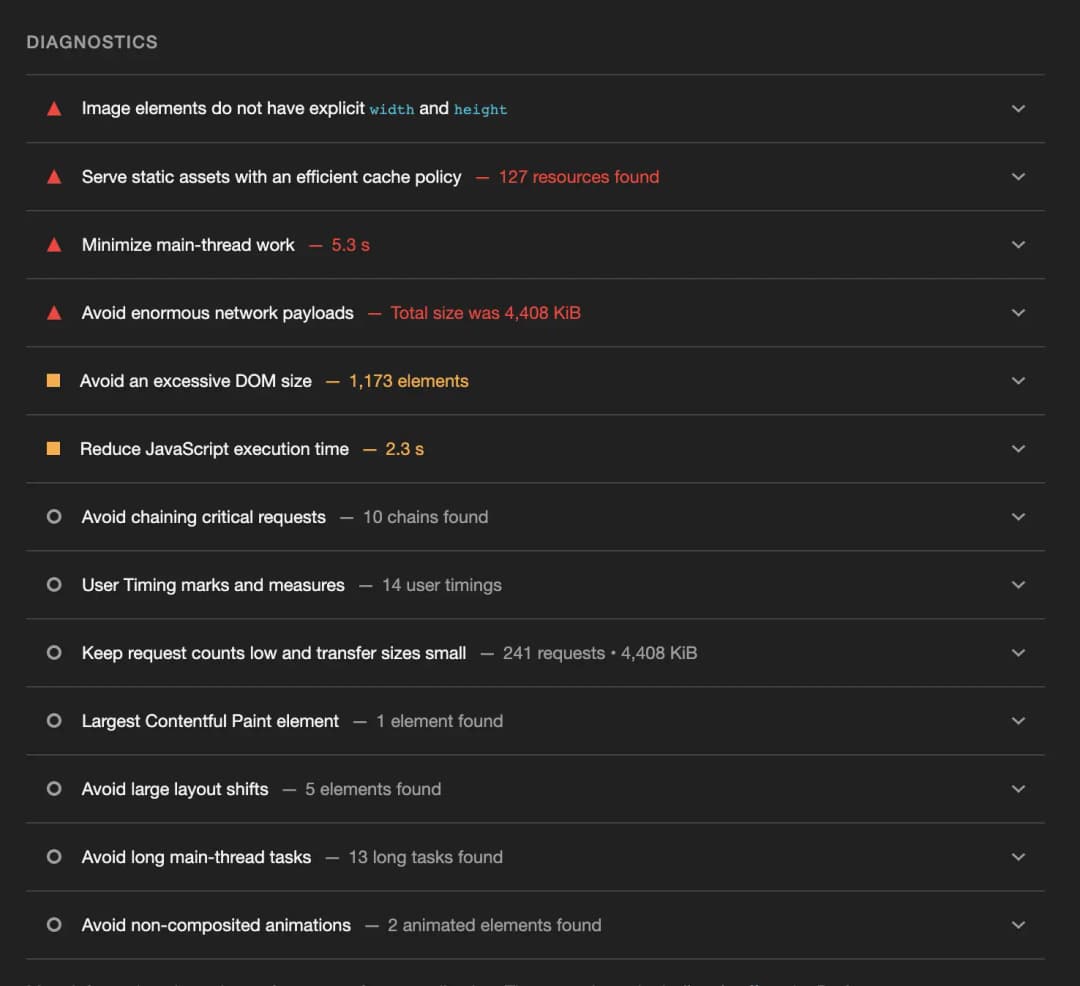Viewport: 1080px width, 986px height.
Task: Click red triangle next to cache policy audit
Action: pos(54,177)
